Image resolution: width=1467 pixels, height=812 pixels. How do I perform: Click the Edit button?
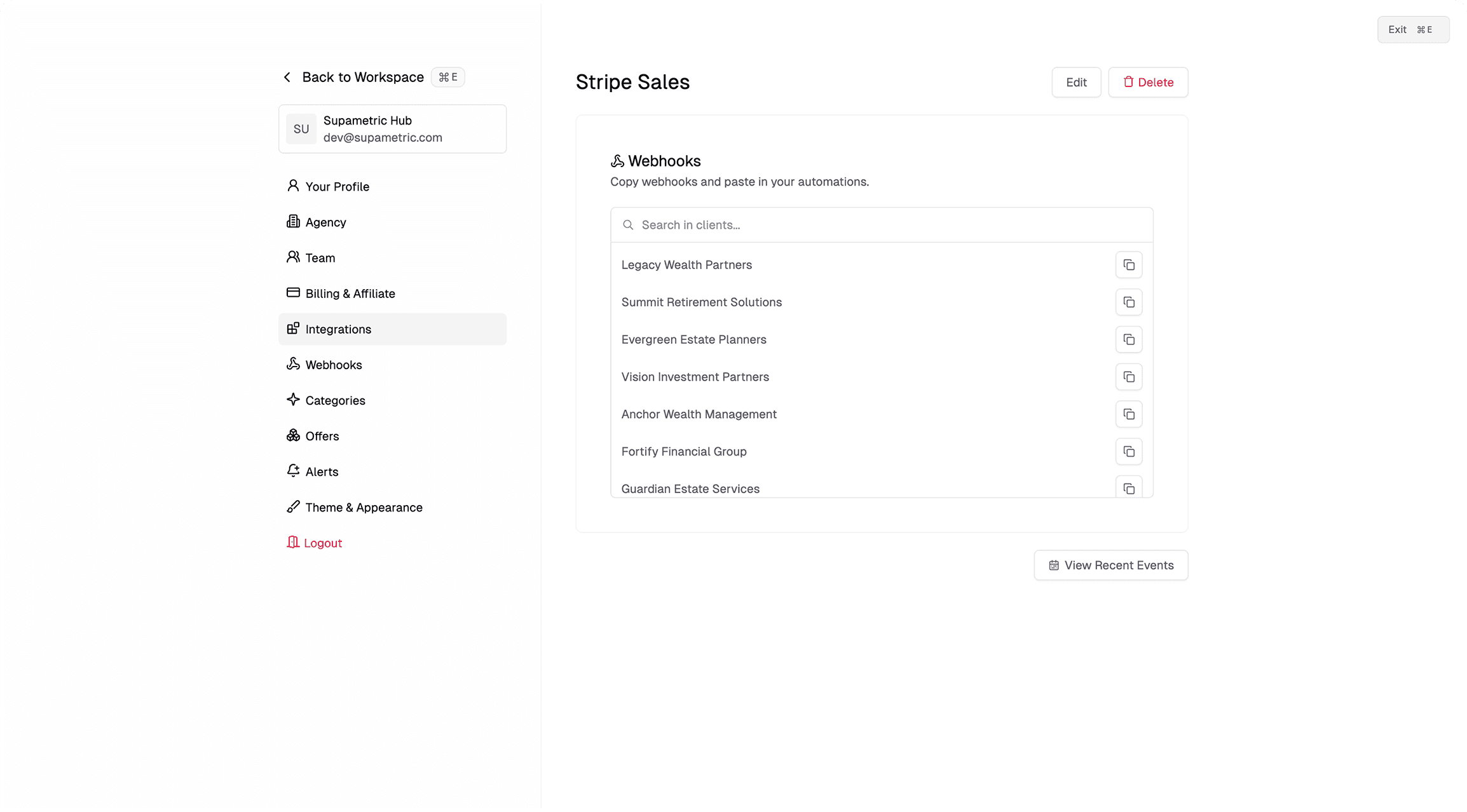click(x=1075, y=83)
